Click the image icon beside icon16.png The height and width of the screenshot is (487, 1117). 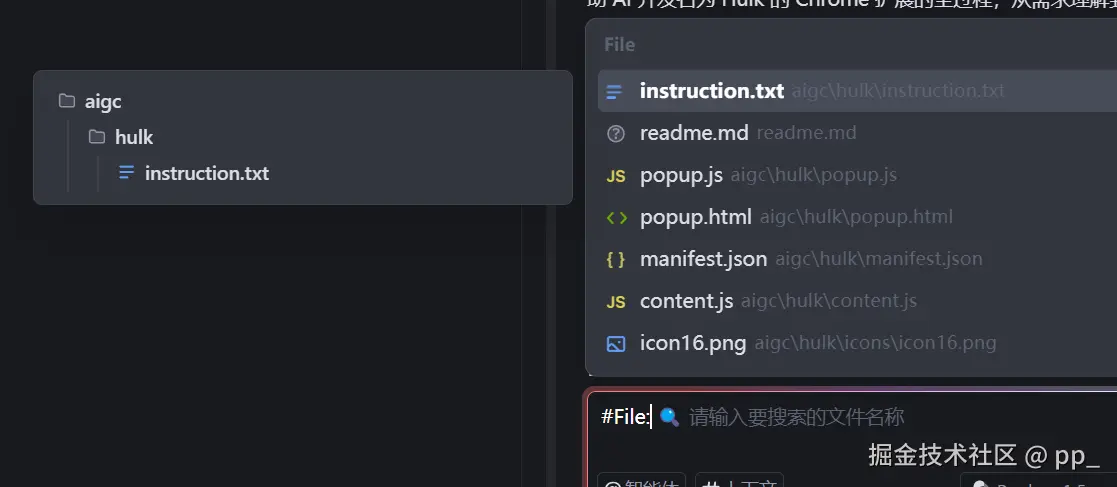[x=616, y=344]
